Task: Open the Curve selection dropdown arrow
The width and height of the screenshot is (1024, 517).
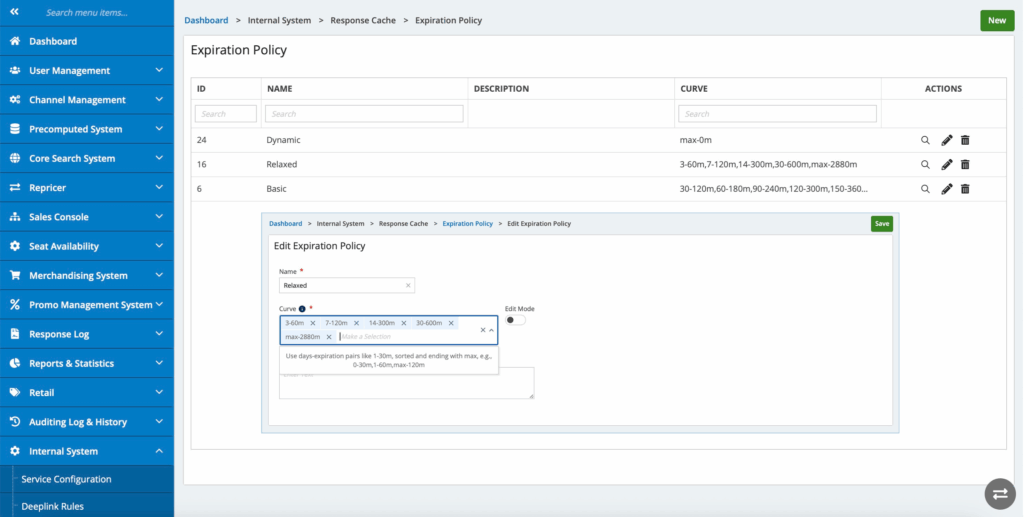Action: coord(491,330)
